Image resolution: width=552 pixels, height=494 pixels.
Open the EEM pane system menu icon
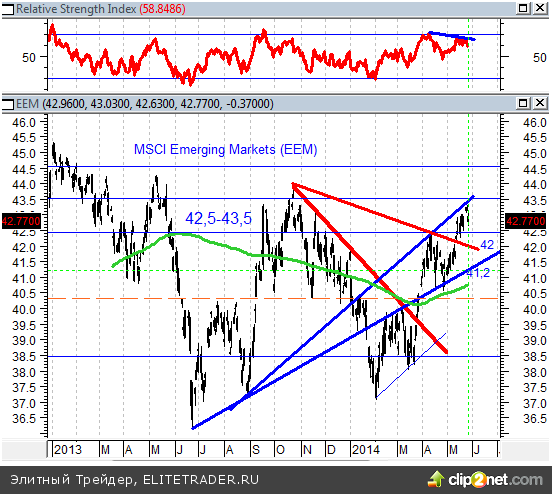click(x=8, y=104)
